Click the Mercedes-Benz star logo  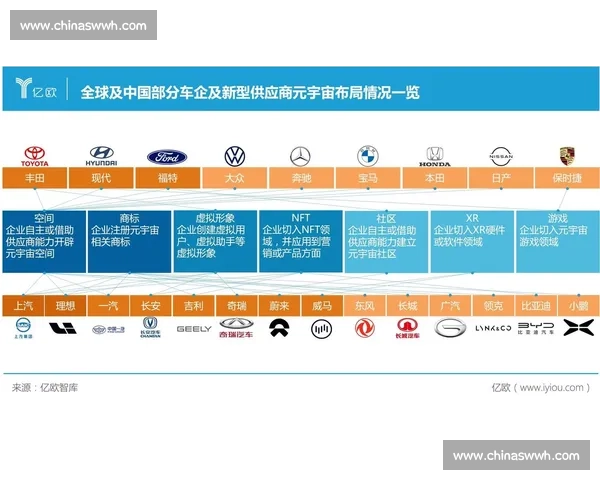300,157
